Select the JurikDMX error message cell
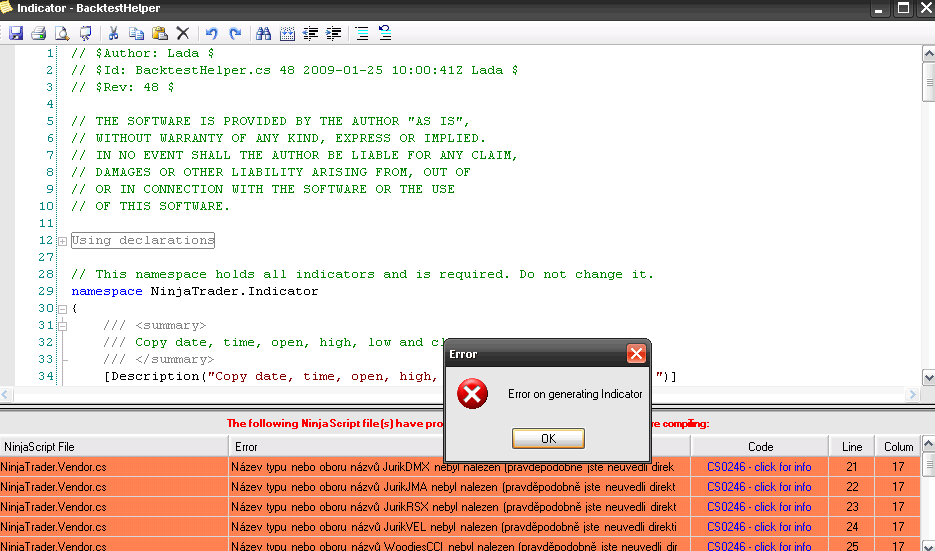Viewport: 935px width, 551px height. pos(459,467)
